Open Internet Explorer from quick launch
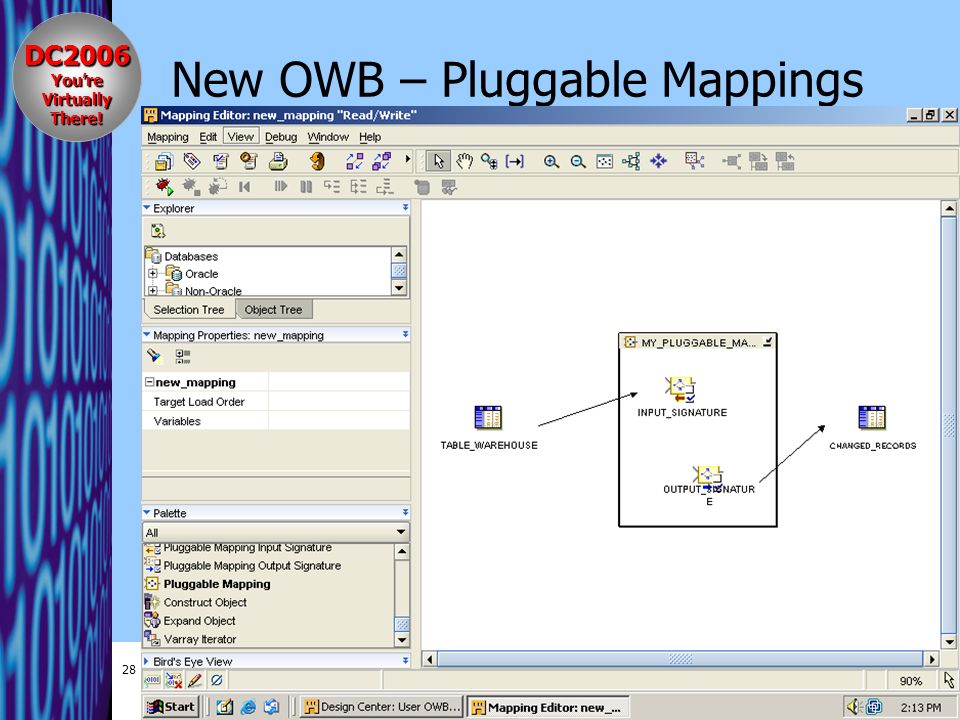The width and height of the screenshot is (960, 720). [x=248, y=707]
